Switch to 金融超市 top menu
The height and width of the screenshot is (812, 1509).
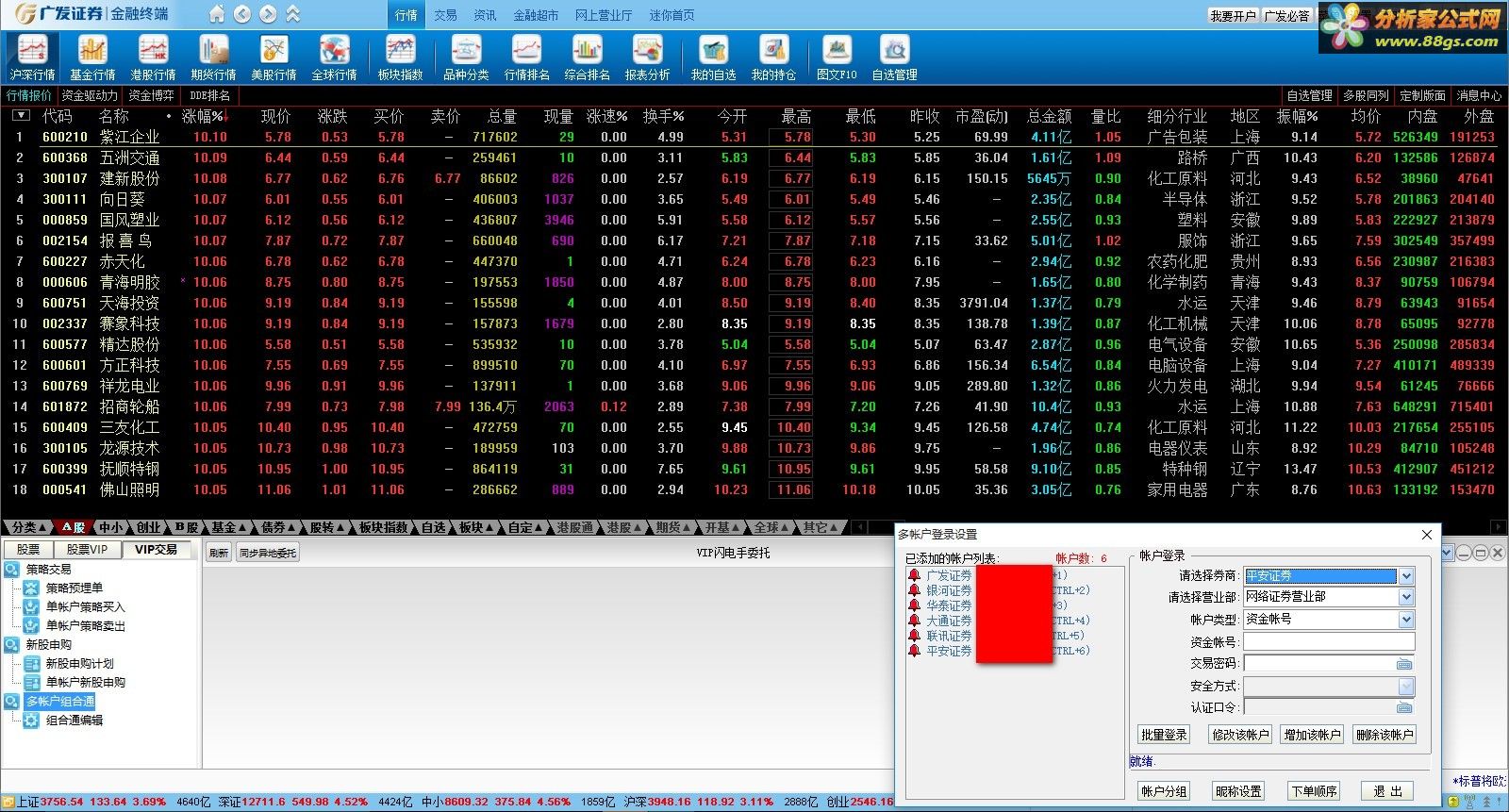click(536, 15)
